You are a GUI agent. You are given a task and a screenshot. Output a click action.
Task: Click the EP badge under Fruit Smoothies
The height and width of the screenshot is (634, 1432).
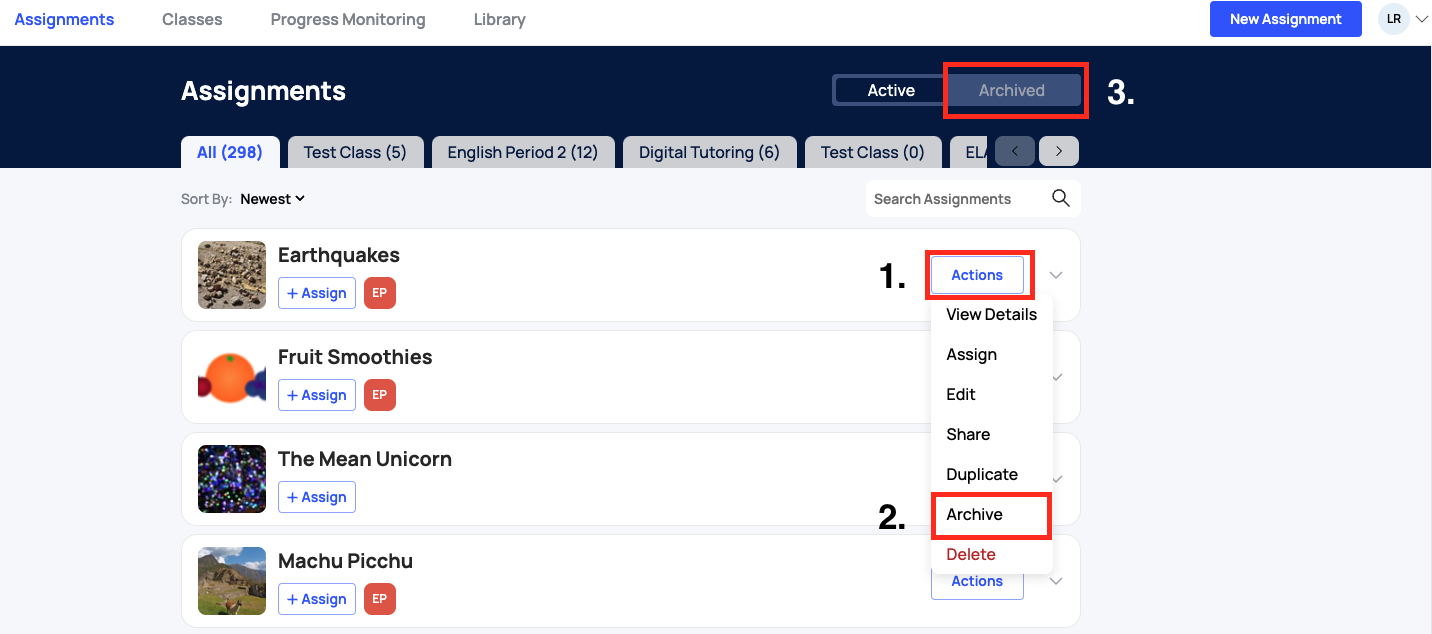click(380, 395)
